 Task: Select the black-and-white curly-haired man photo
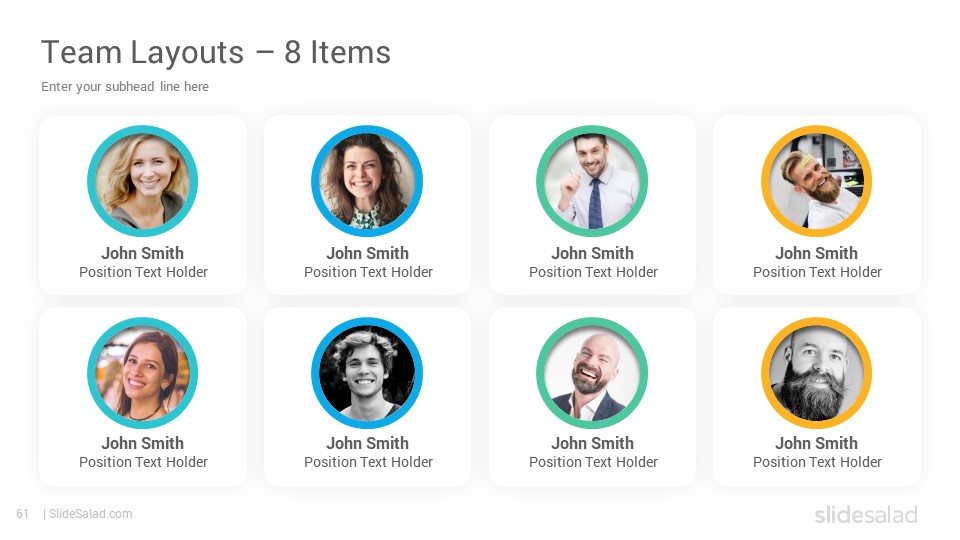367,372
